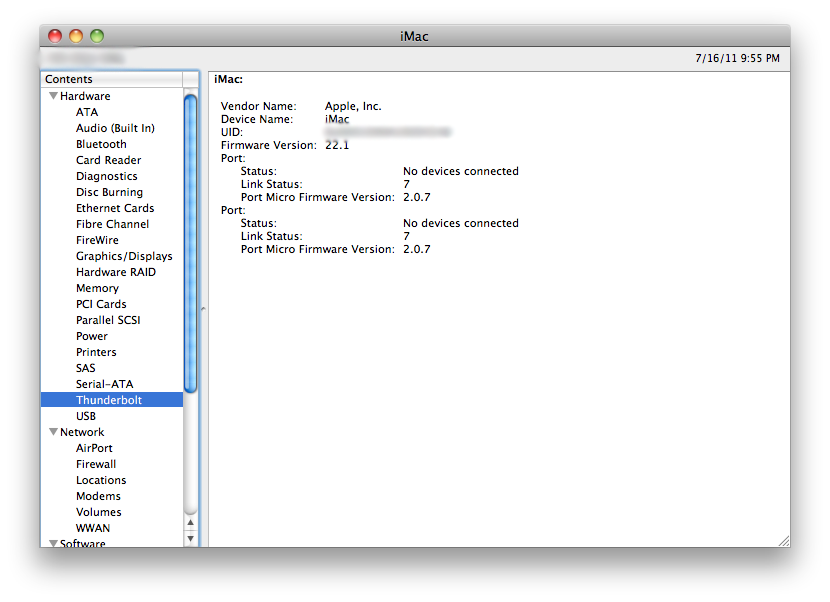The image size is (830, 602).
Task: Open the Modems entry
Action: (x=98, y=496)
